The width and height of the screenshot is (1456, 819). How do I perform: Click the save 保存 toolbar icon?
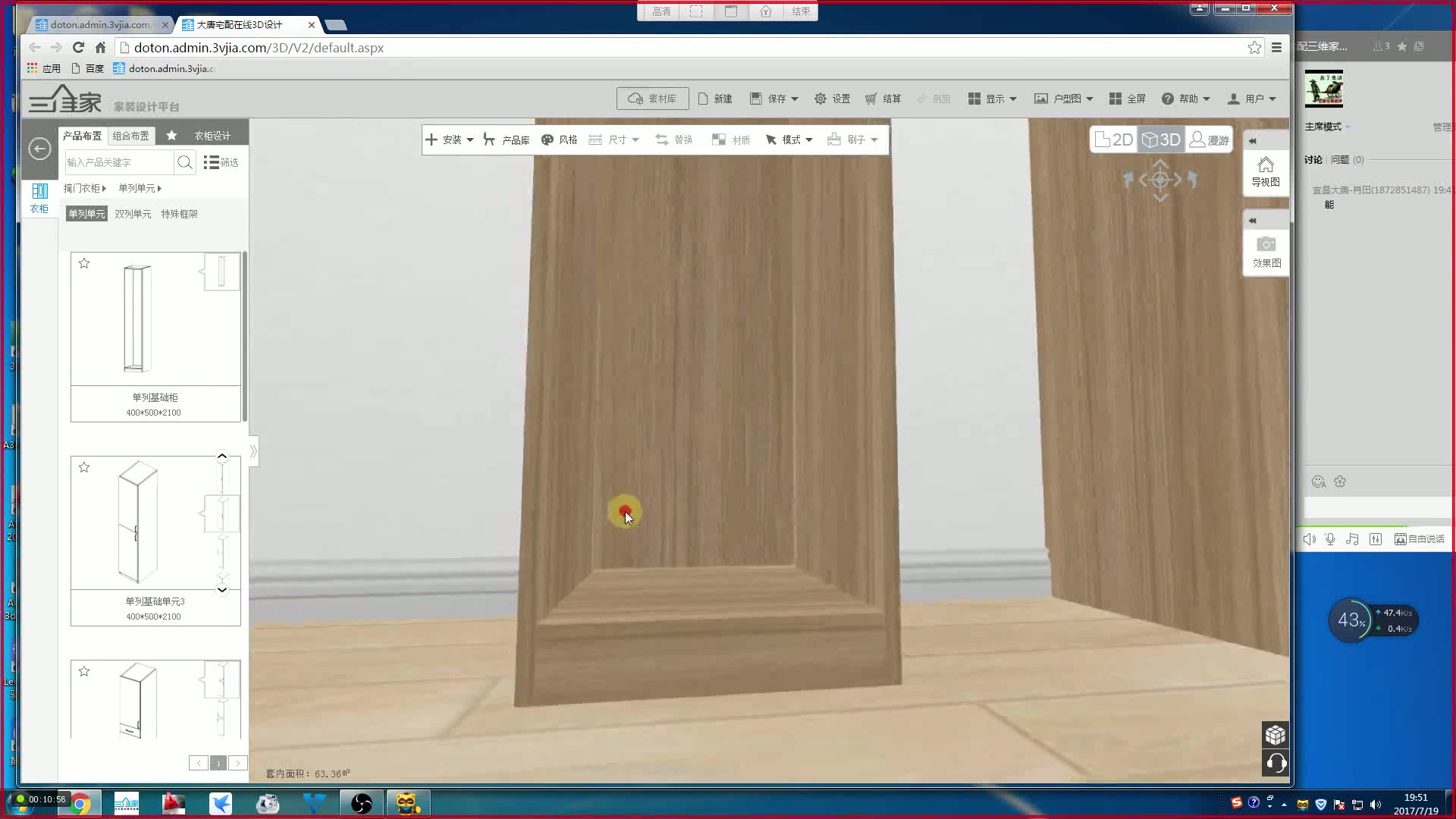point(775,98)
